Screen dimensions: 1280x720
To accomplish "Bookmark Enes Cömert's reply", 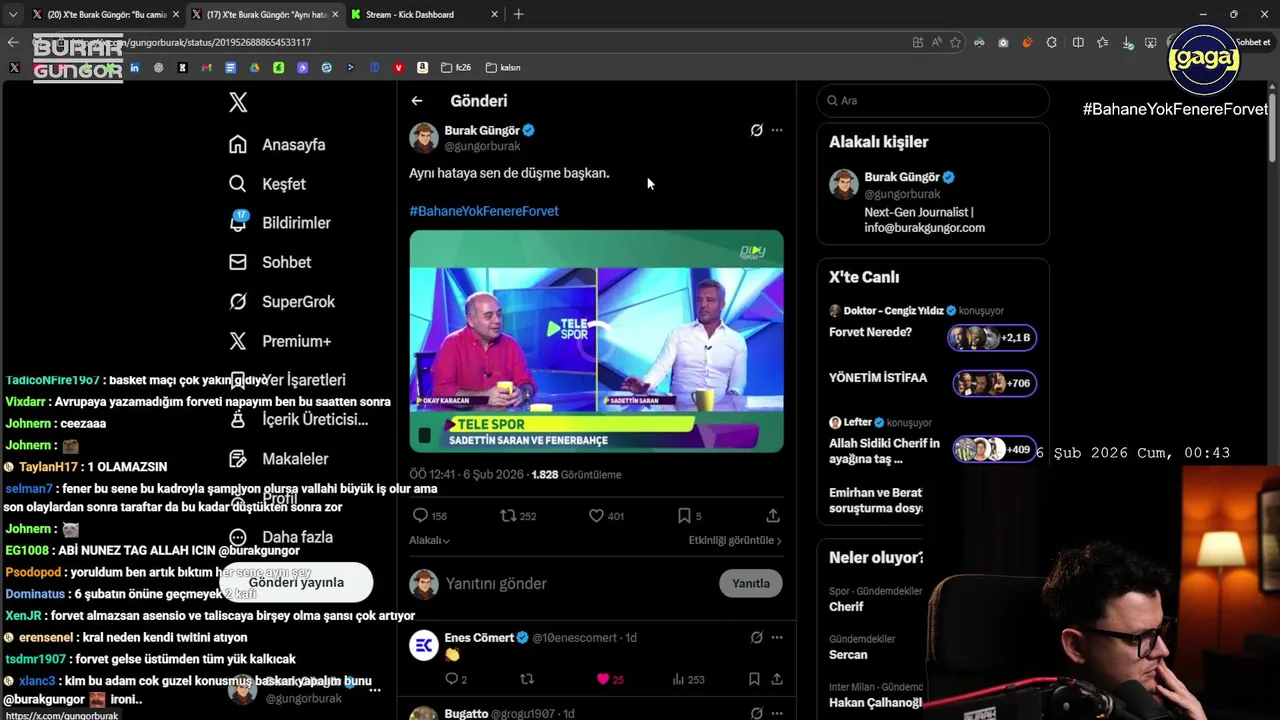I will coord(754,679).
